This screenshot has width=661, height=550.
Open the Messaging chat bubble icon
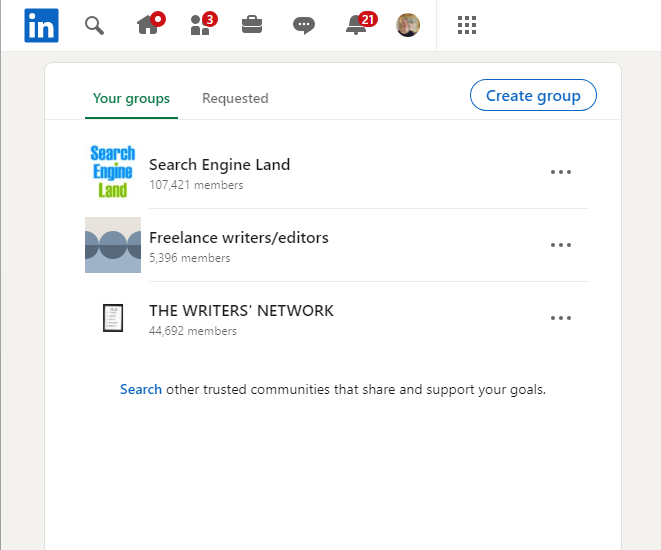pyautogui.click(x=304, y=25)
